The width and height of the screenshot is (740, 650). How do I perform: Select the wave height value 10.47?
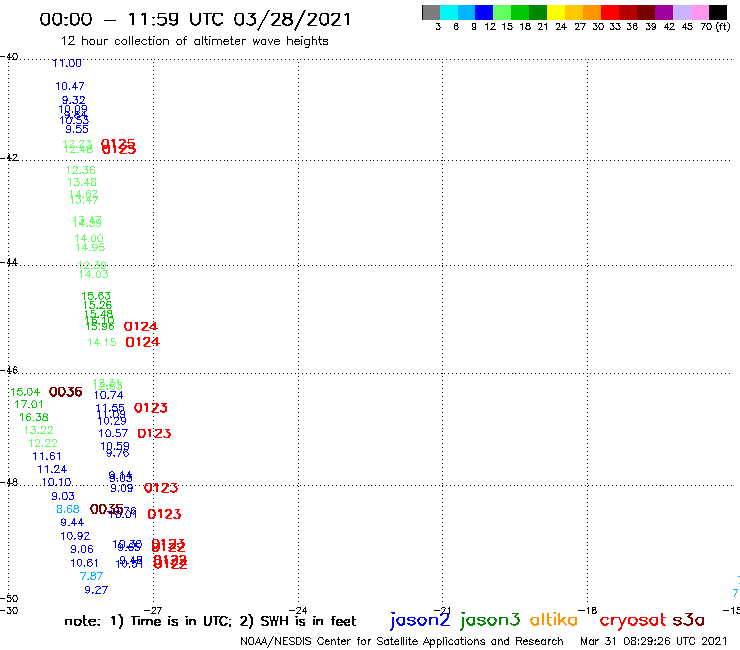pyautogui.click(x=70, y=86)
